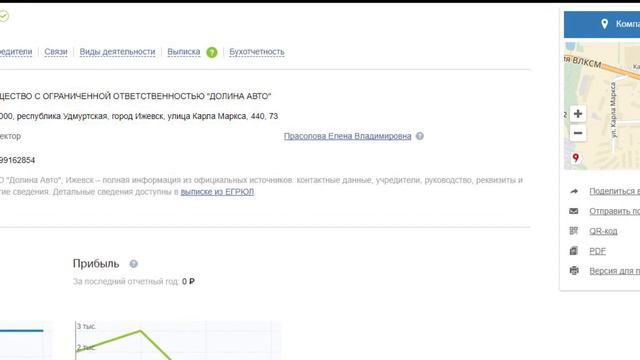Follow the выписке из ЕГРЮЛ link
The height and width of the screenshot is (360, 640).
click(x=218, y=192)
